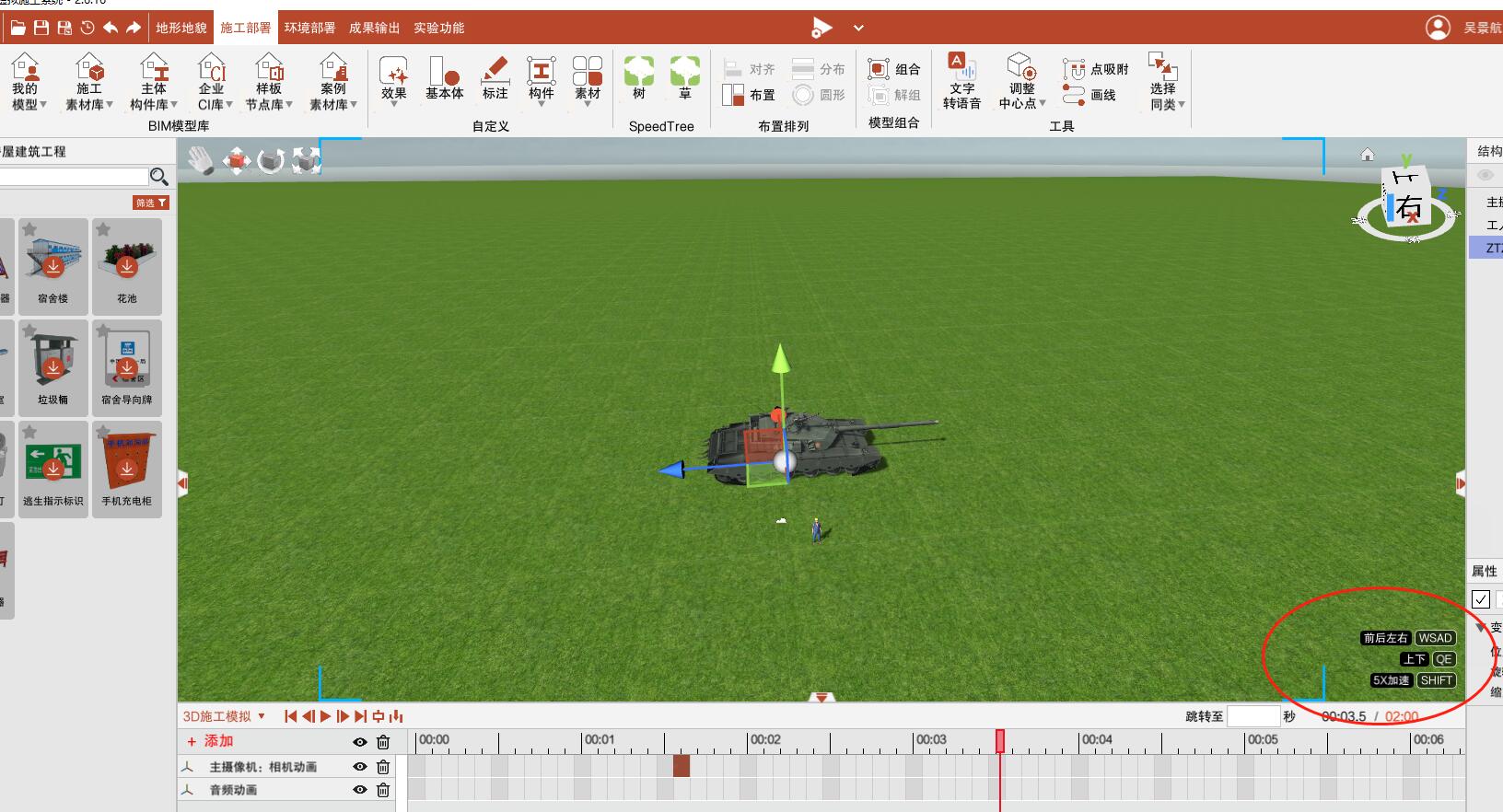Play the timeline animation
The width and height of the screenshot is (1503, 812).
coord(325,716)
